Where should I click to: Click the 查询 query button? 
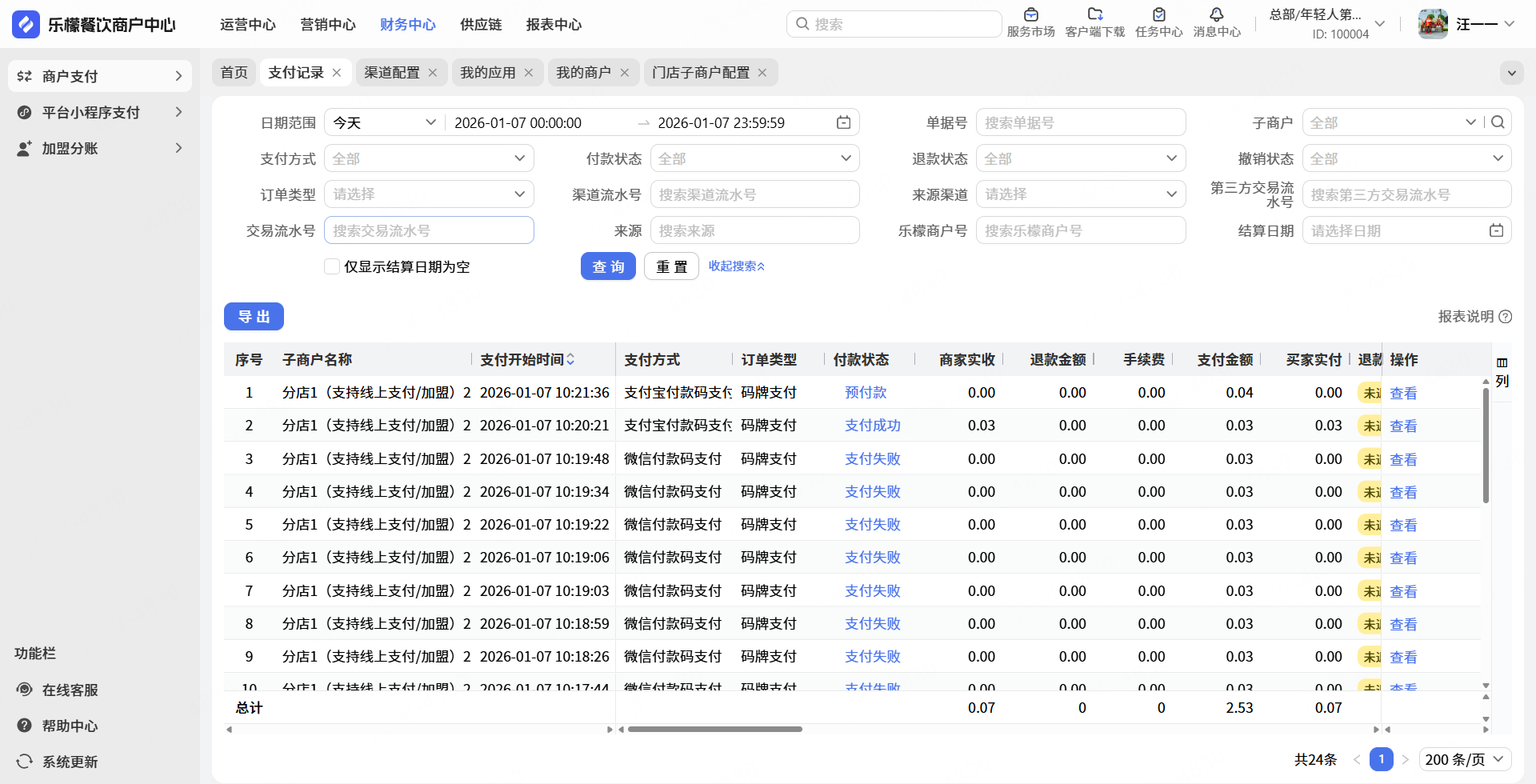click(608, 266)
